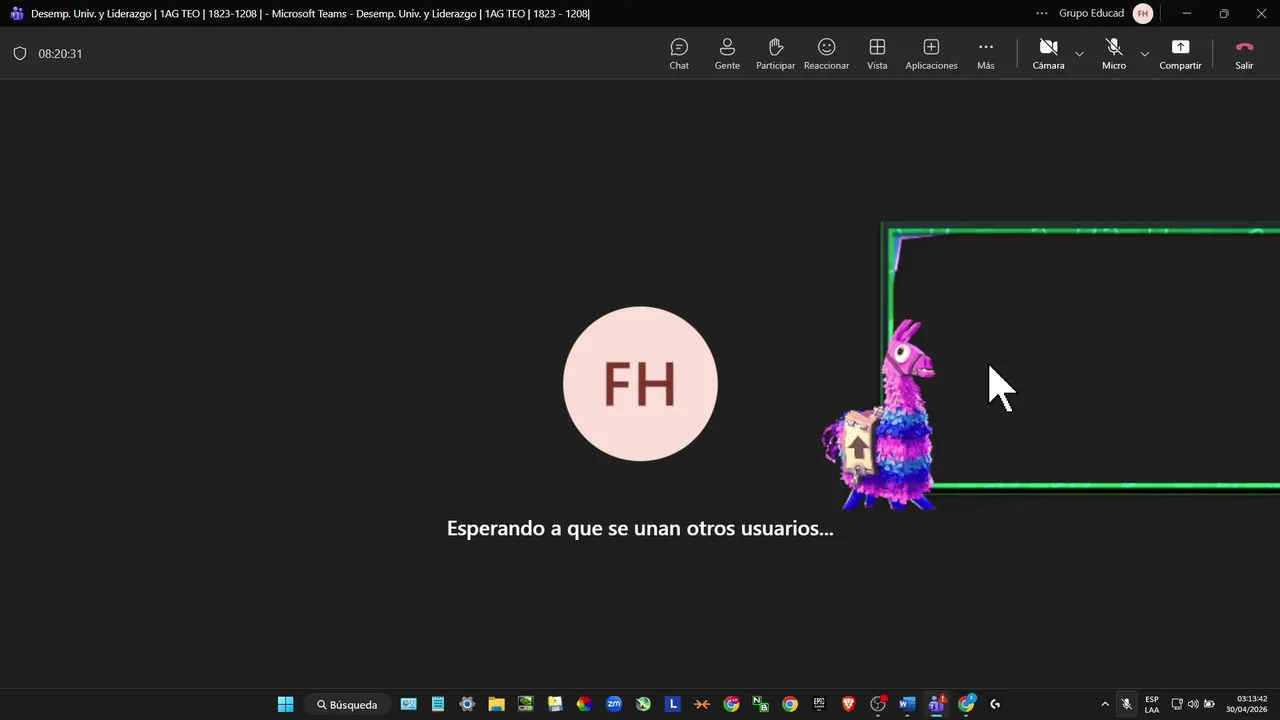This screenshot has height=720, width=1280.
Task: Open Settings gear in taskbar
Action: point(467,704)
